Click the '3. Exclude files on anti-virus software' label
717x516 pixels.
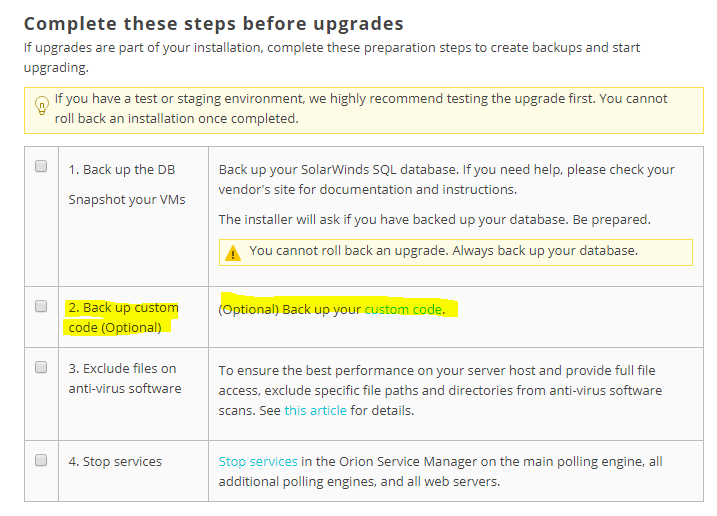[125, 378]
